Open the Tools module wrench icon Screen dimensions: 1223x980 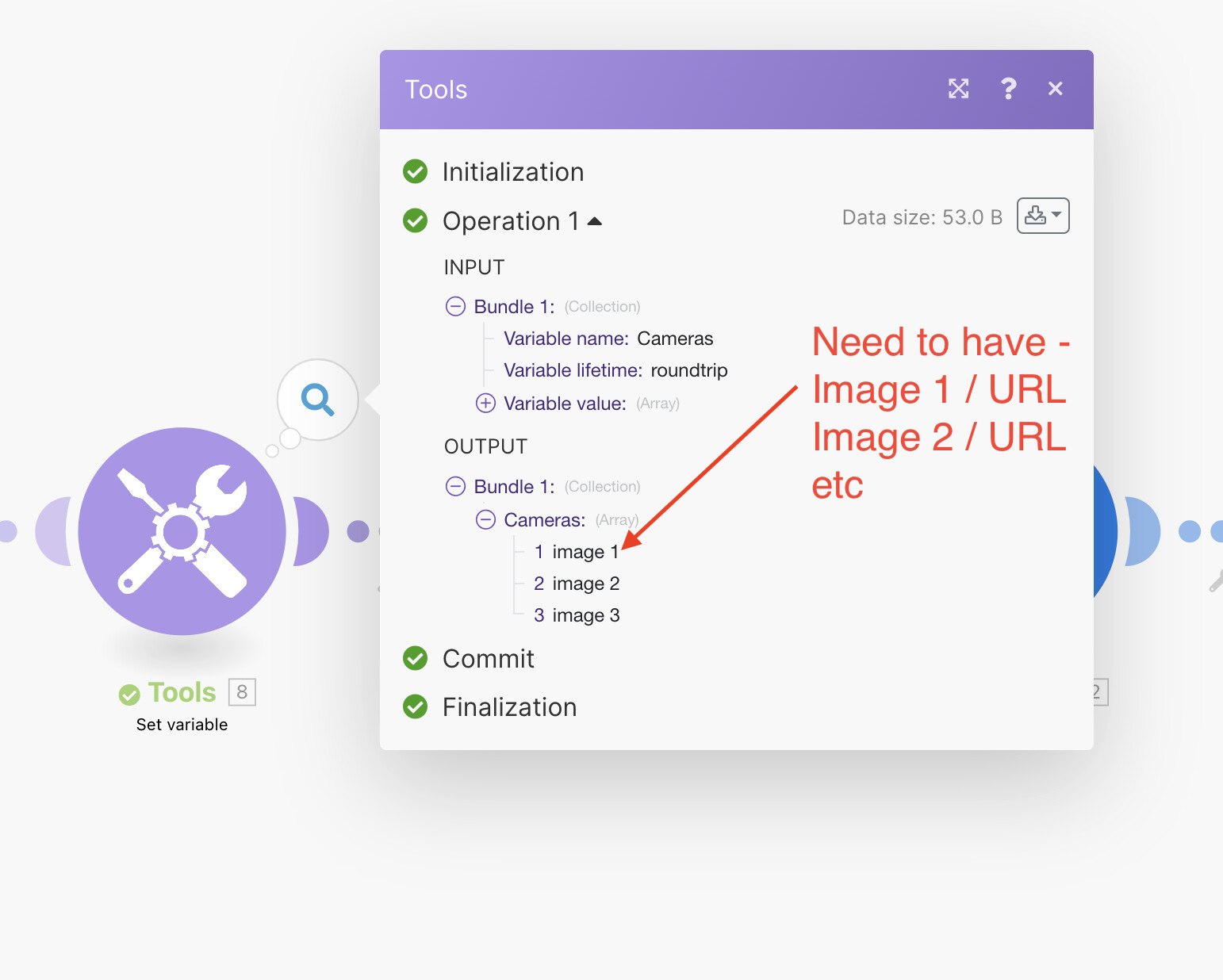[182, 531]
